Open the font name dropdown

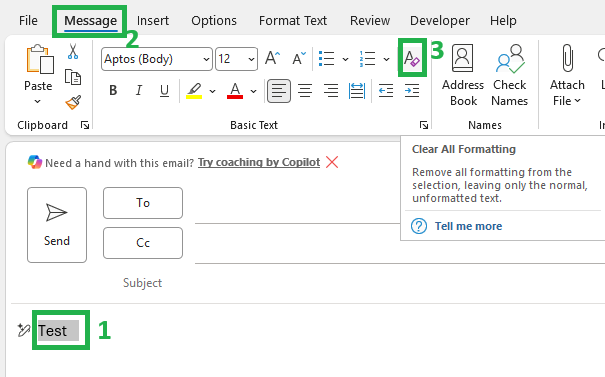pos(206,59)
